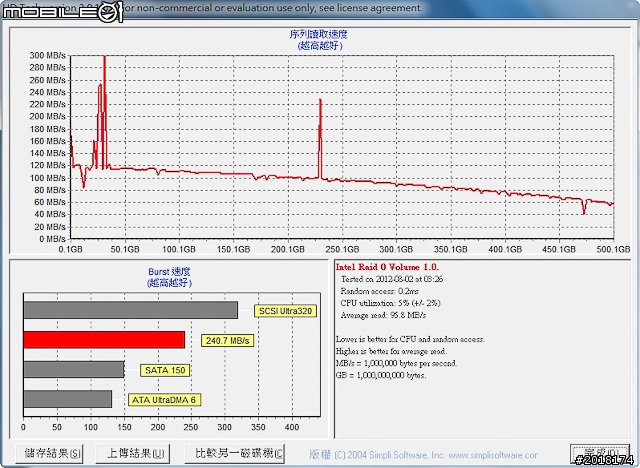Click the 比較另一磁碟機 compare drive button
Viewport: 640px width, 468px height.
point(235,453)
